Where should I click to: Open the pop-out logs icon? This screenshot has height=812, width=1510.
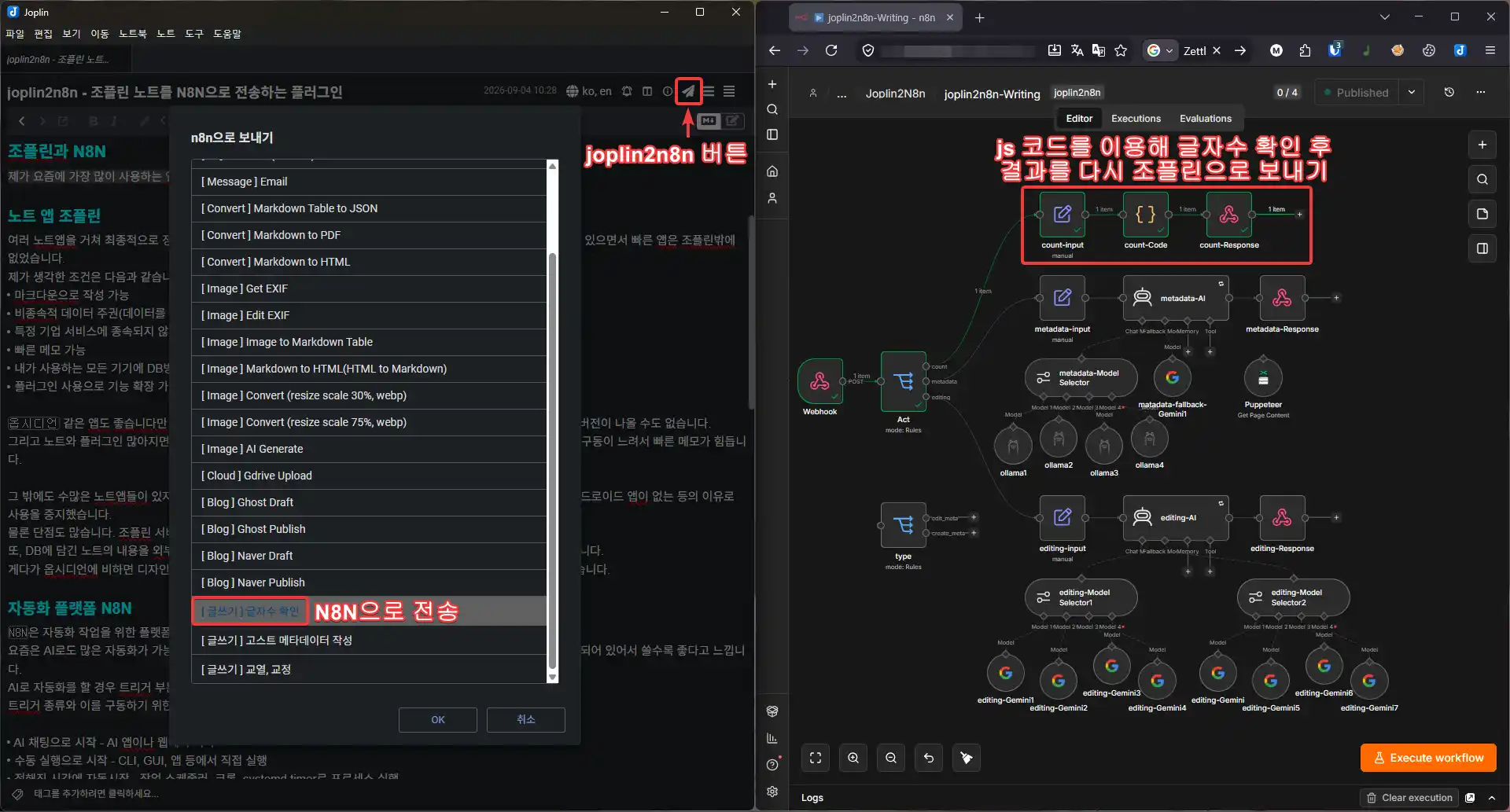1470,798
